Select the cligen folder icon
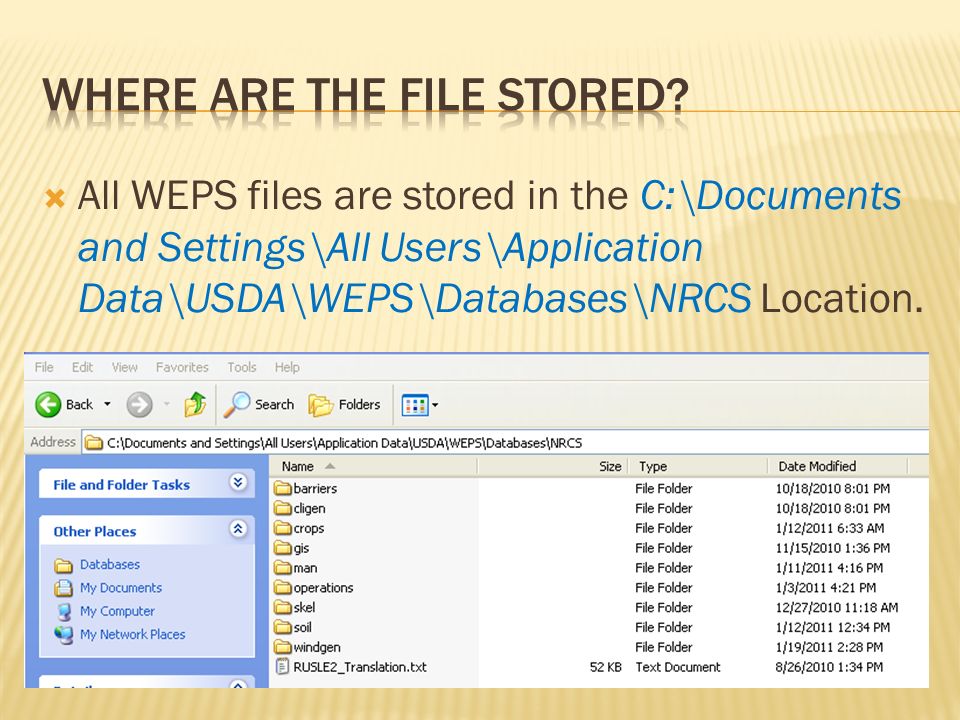Screen dimensions: 960x720 (x=282, y=508)
